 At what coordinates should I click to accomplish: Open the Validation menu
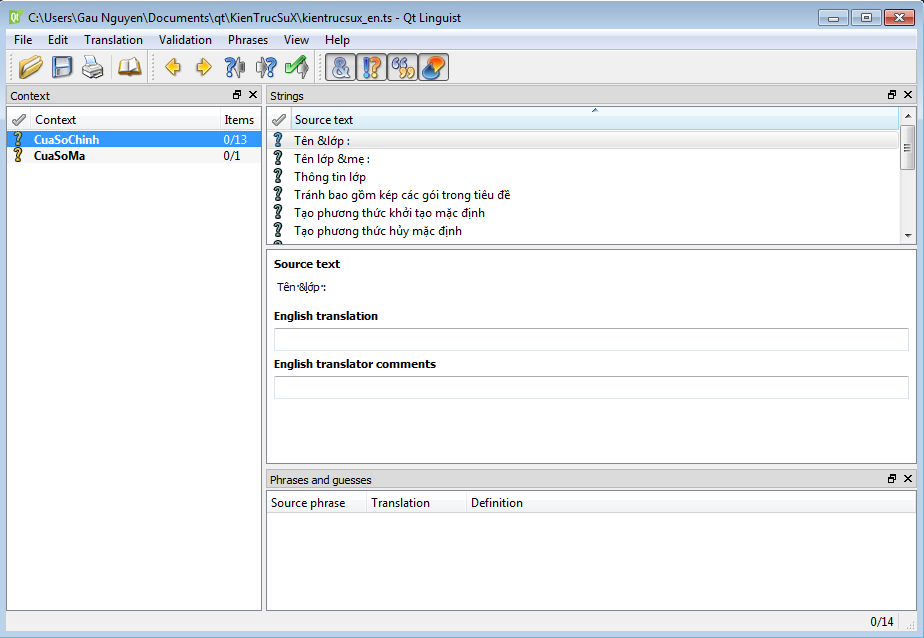tap(185, 39)
